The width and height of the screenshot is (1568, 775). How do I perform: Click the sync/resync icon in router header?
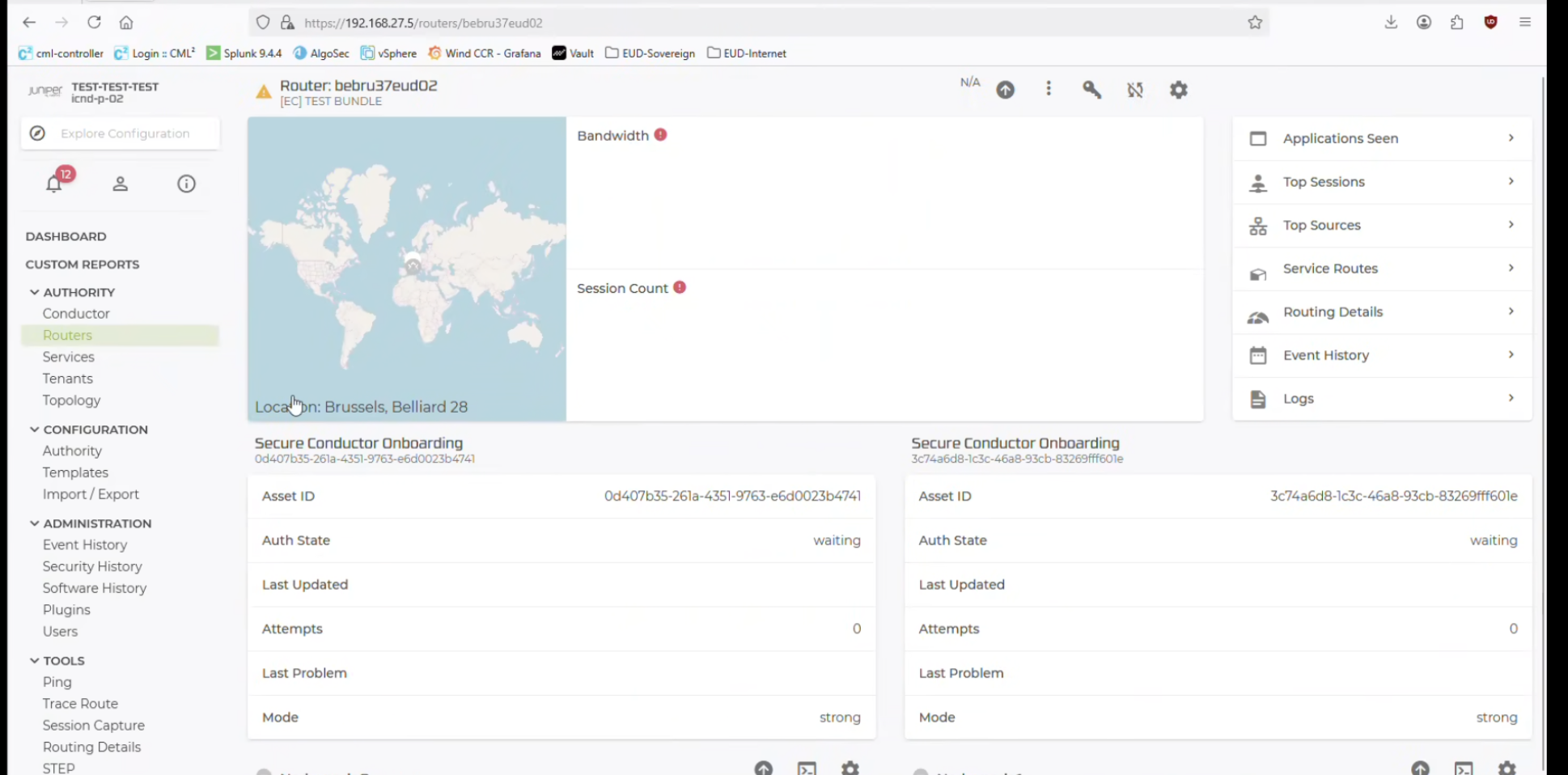1135,90
